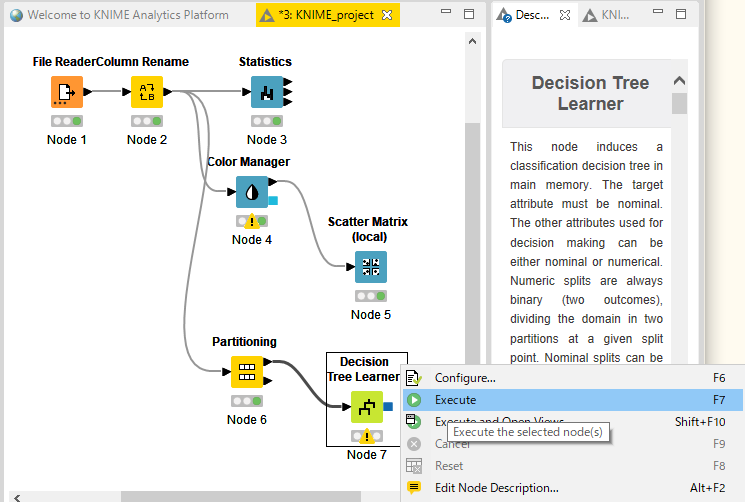
Task: Click the Node 4 label text
Action: pos(252,240)
